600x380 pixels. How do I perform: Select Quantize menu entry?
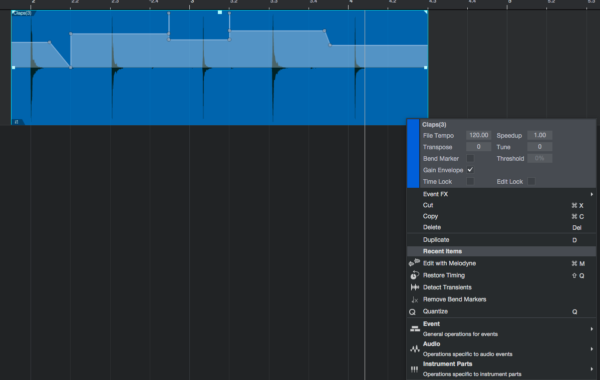pyautogui.click(x=501, y=312)
